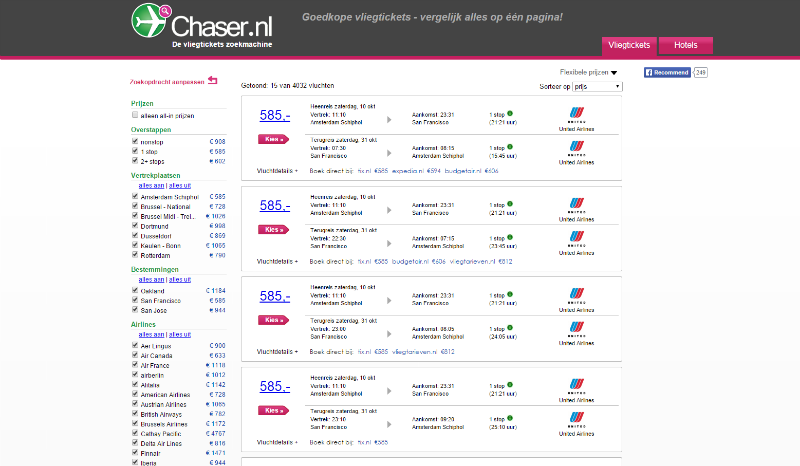Click the Chaser.nl airplane logo

pos(150,21)
